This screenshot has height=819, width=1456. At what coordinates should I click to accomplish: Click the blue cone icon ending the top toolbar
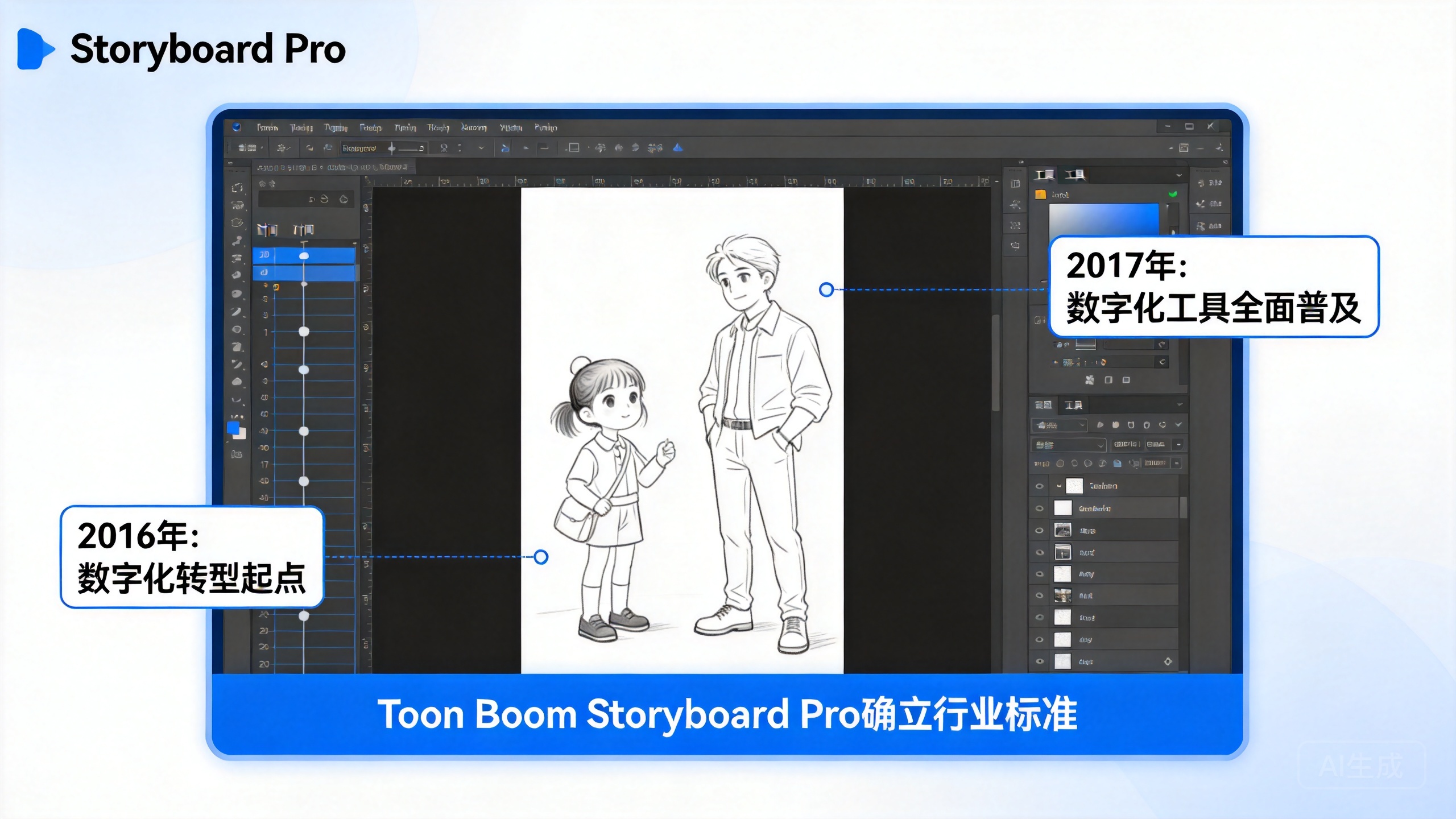[x=677, y=148]
